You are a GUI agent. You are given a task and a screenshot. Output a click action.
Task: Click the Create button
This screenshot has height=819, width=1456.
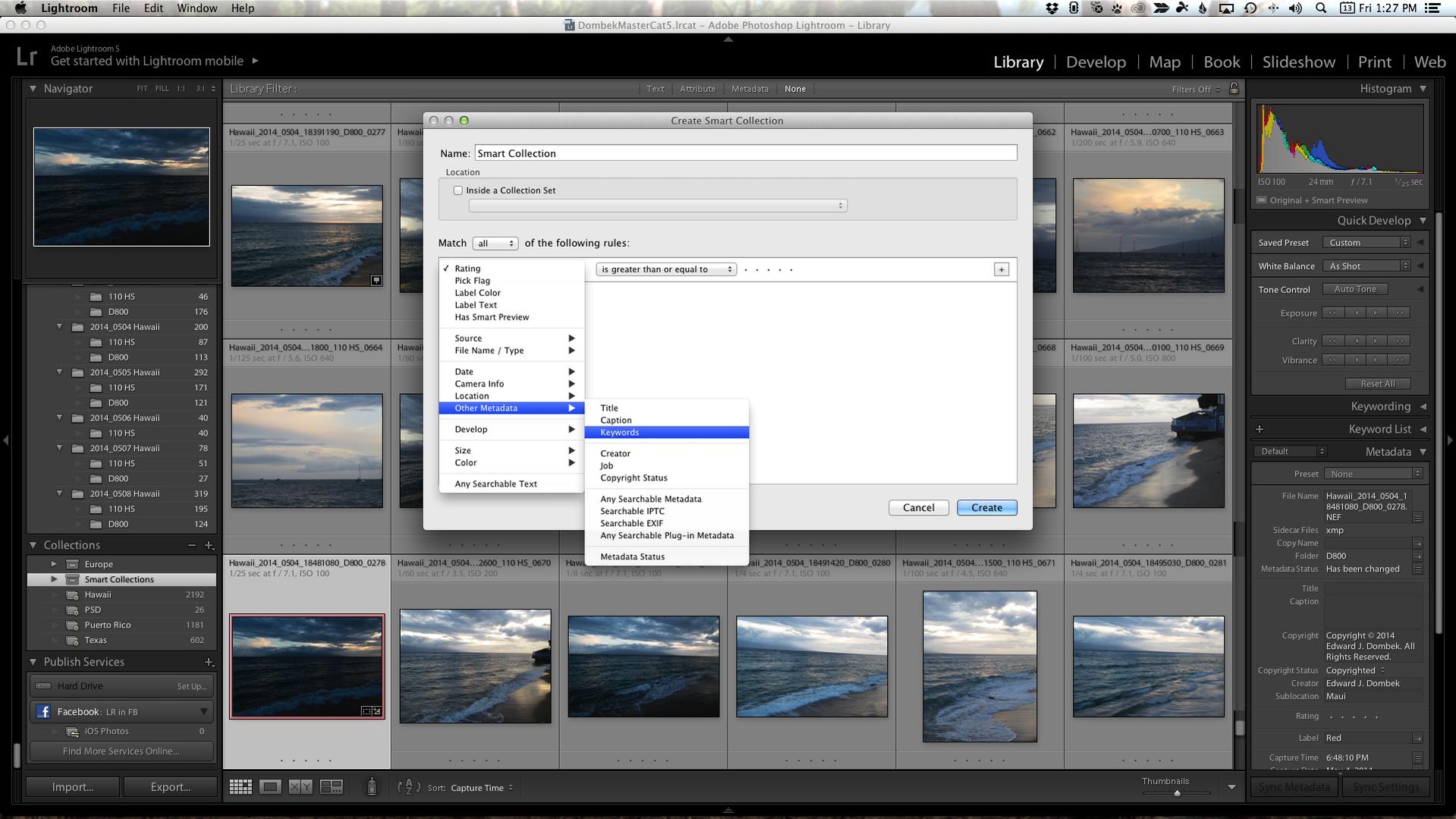click(x=986, y=508)
